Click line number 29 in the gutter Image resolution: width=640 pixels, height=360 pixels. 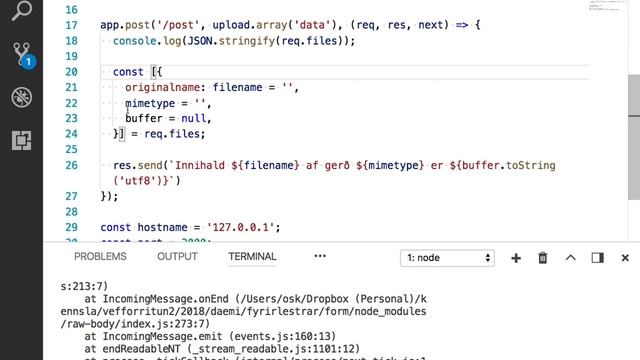click(71, 227)
